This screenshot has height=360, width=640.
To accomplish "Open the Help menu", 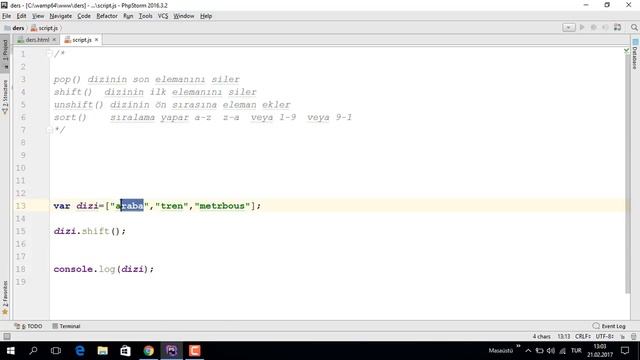I will tap(206, 16).
